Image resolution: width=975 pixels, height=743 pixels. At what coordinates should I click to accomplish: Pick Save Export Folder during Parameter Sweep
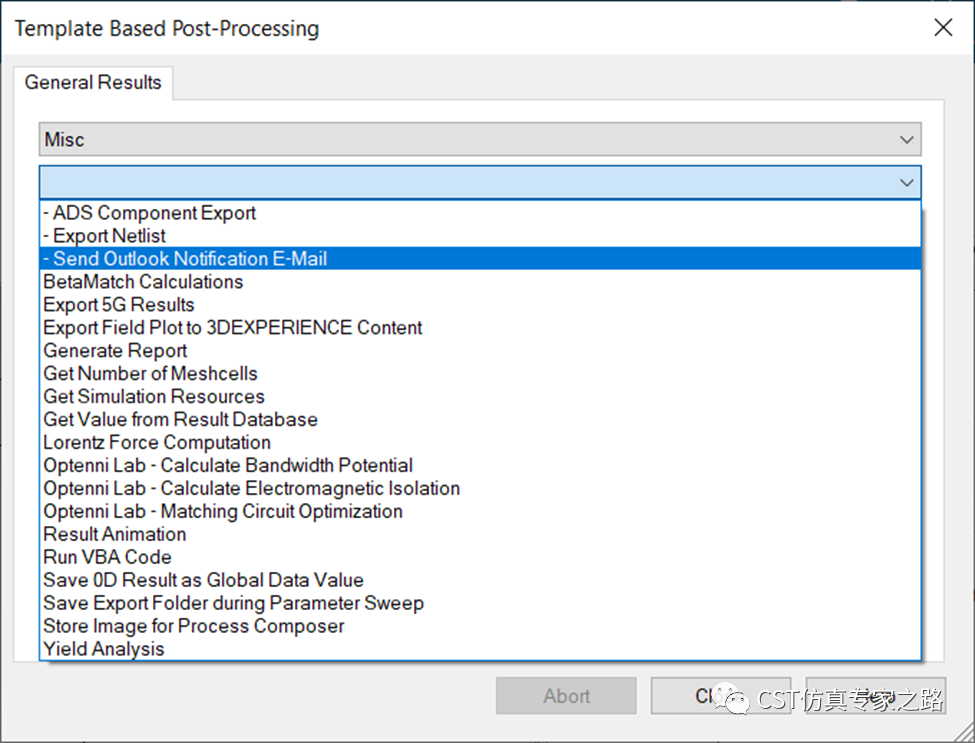coord(479,604)
